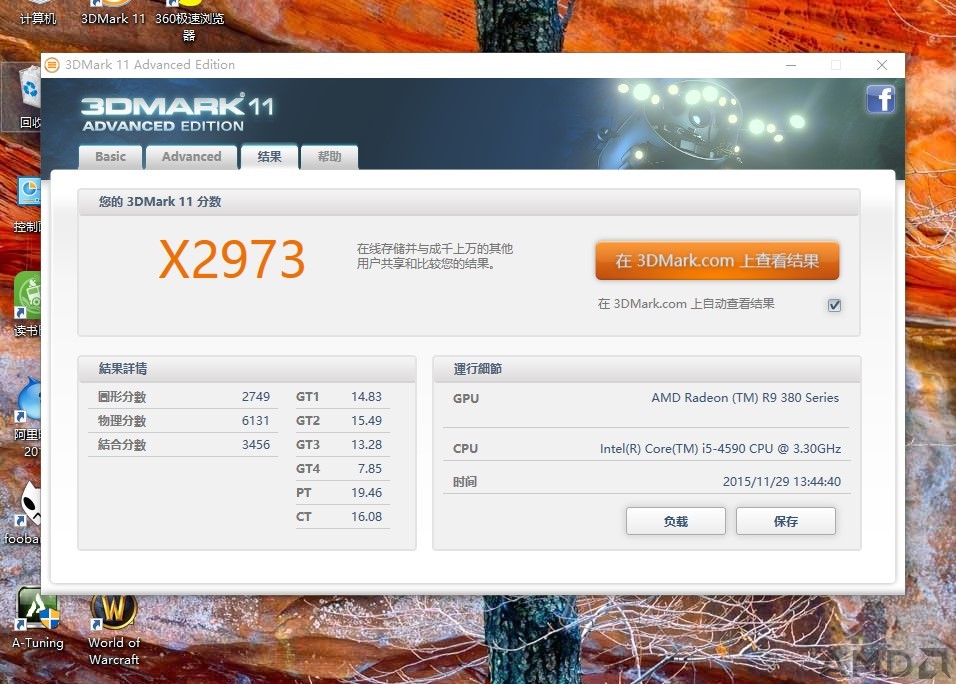Select the 物理分數 value 6131
Viewport: 956px width, 684px height.
(x=255, y=421)
